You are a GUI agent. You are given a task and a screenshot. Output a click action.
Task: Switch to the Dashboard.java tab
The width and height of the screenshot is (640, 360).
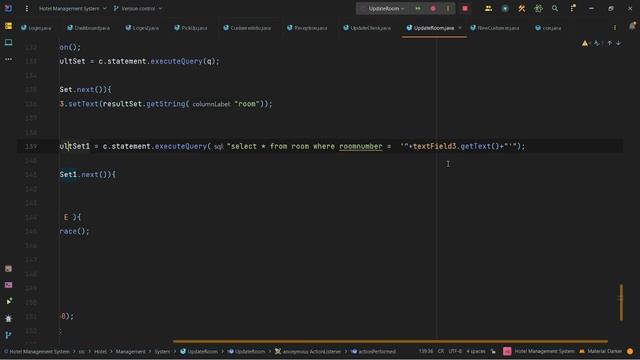coord(89,28)
